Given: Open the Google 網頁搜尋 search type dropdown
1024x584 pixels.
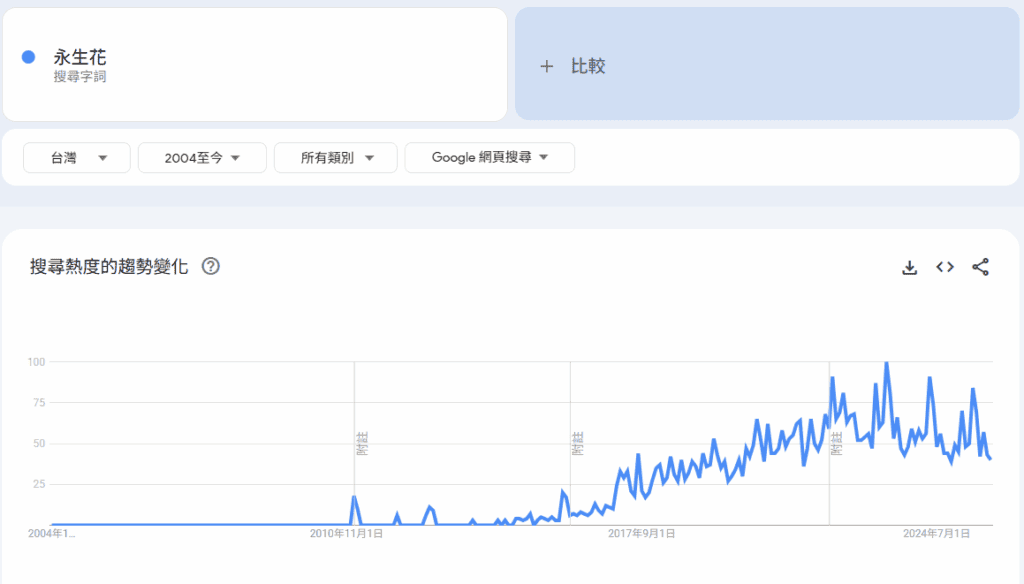Looking at the screenshot, I should [489, 157].
